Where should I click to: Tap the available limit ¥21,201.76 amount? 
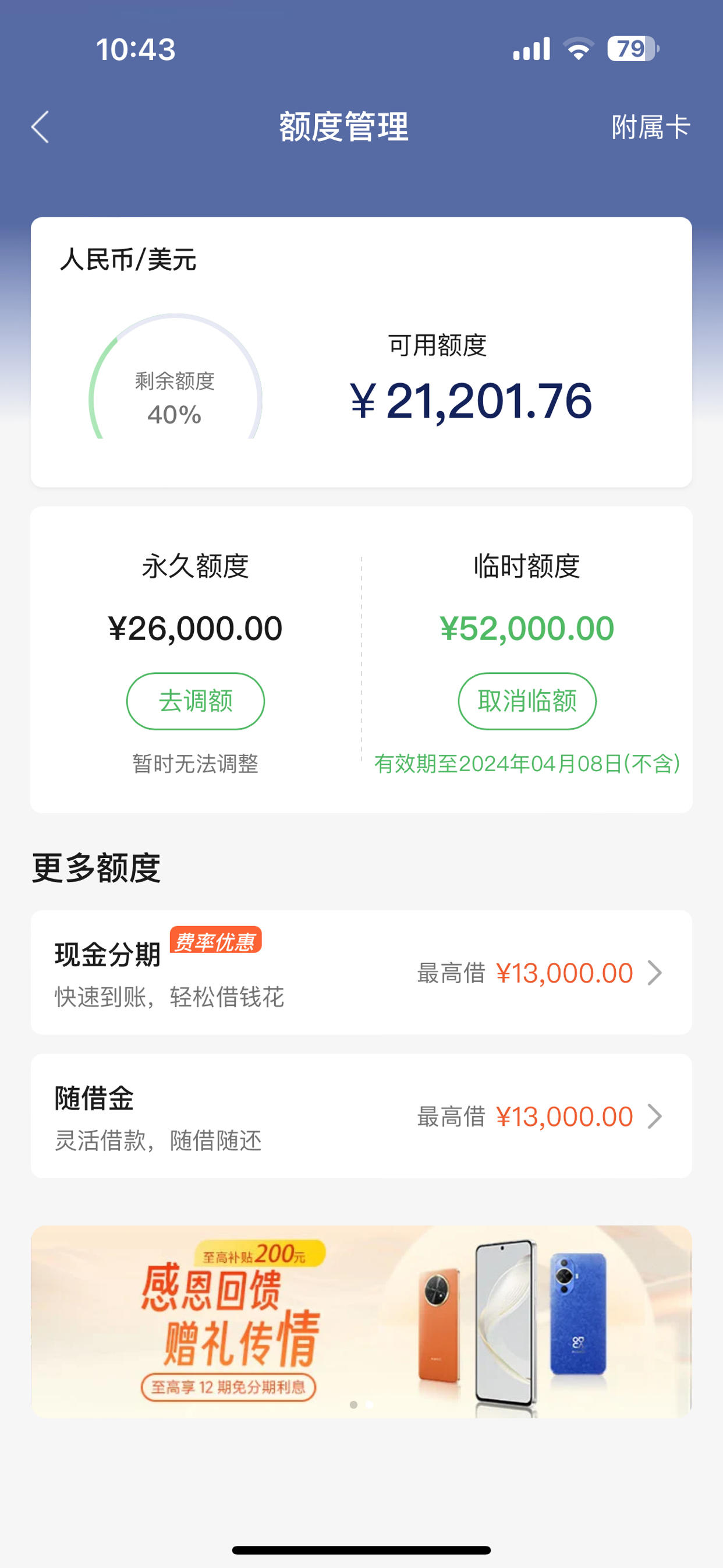click(x=471, y=401)
